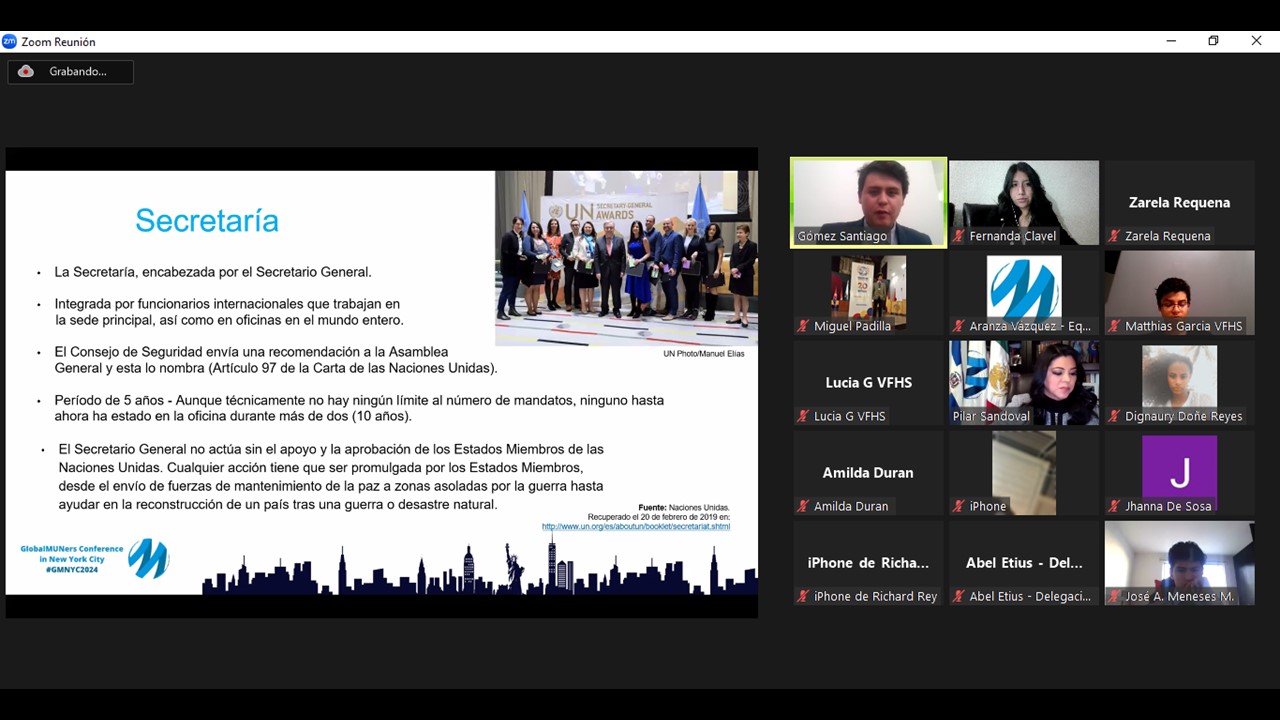1280x720 pixels.
Task: Click Matthias Garcia VFHS's muted mic icon
Action: click(x=1114, y=327)
